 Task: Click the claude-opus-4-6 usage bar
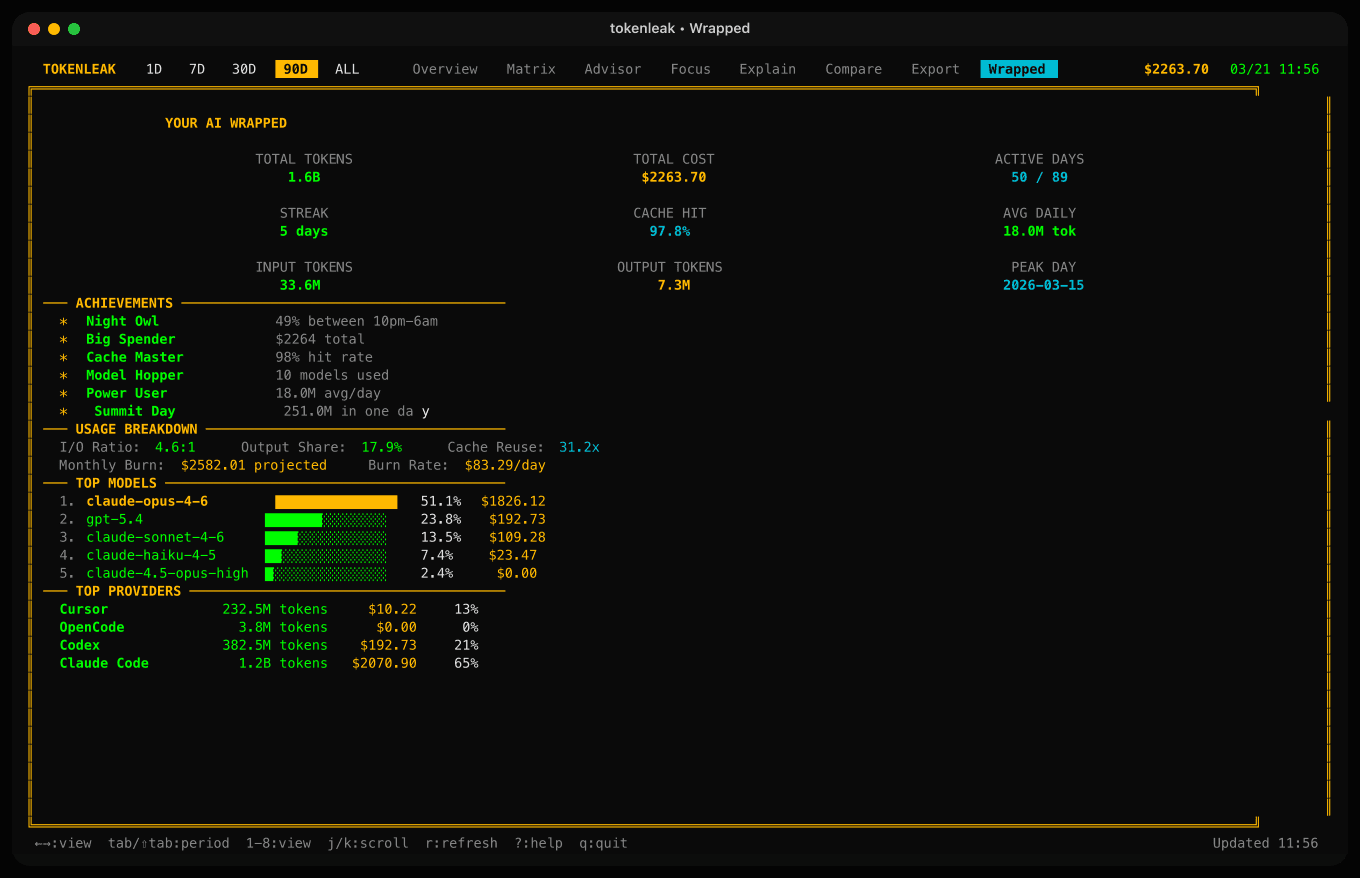(336, 501)
